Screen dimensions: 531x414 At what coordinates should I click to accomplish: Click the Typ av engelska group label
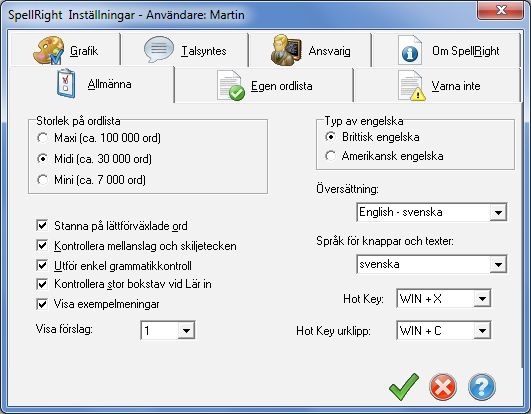click(364, 121)
